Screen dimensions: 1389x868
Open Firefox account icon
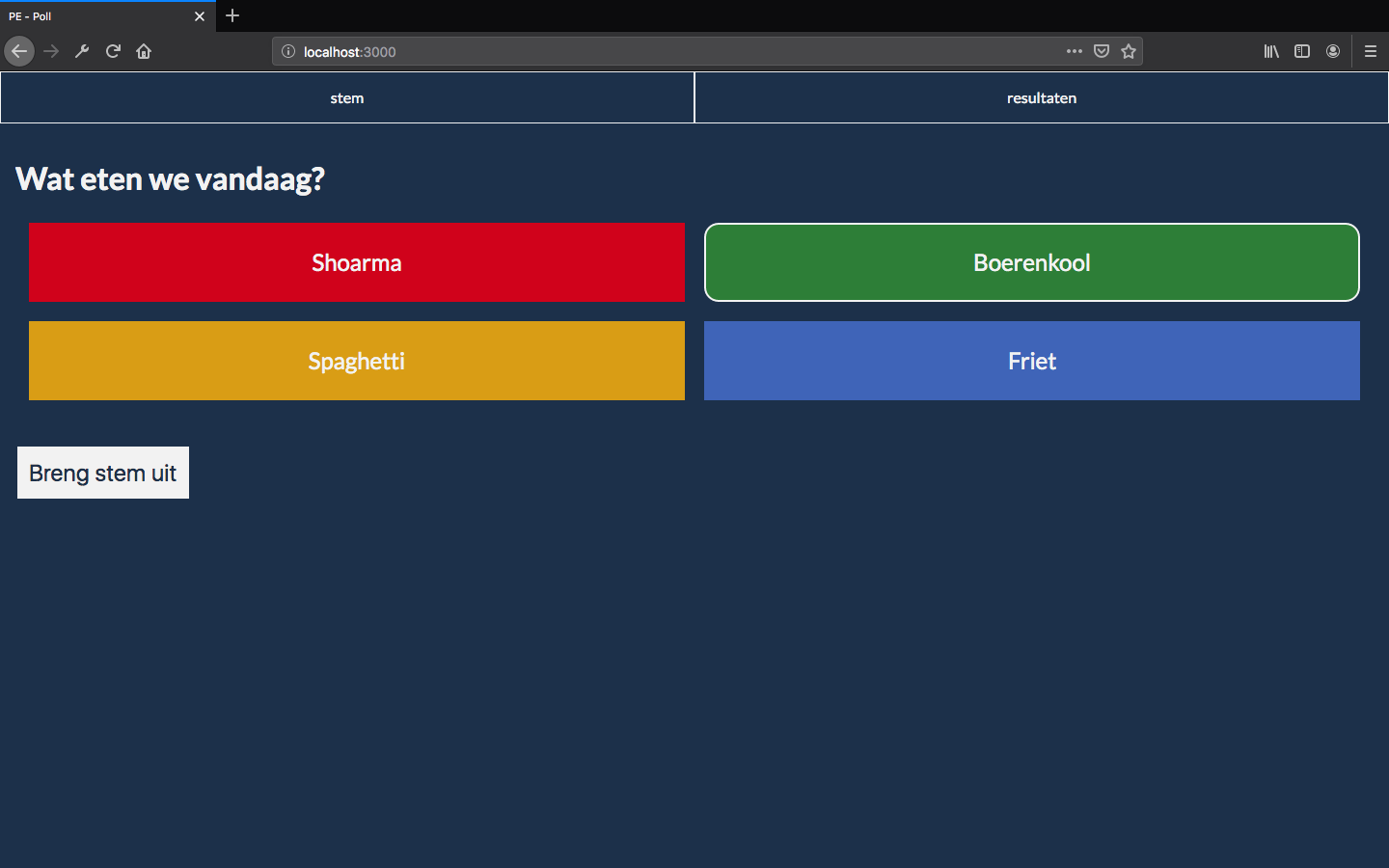click(x=1333, y=51)
